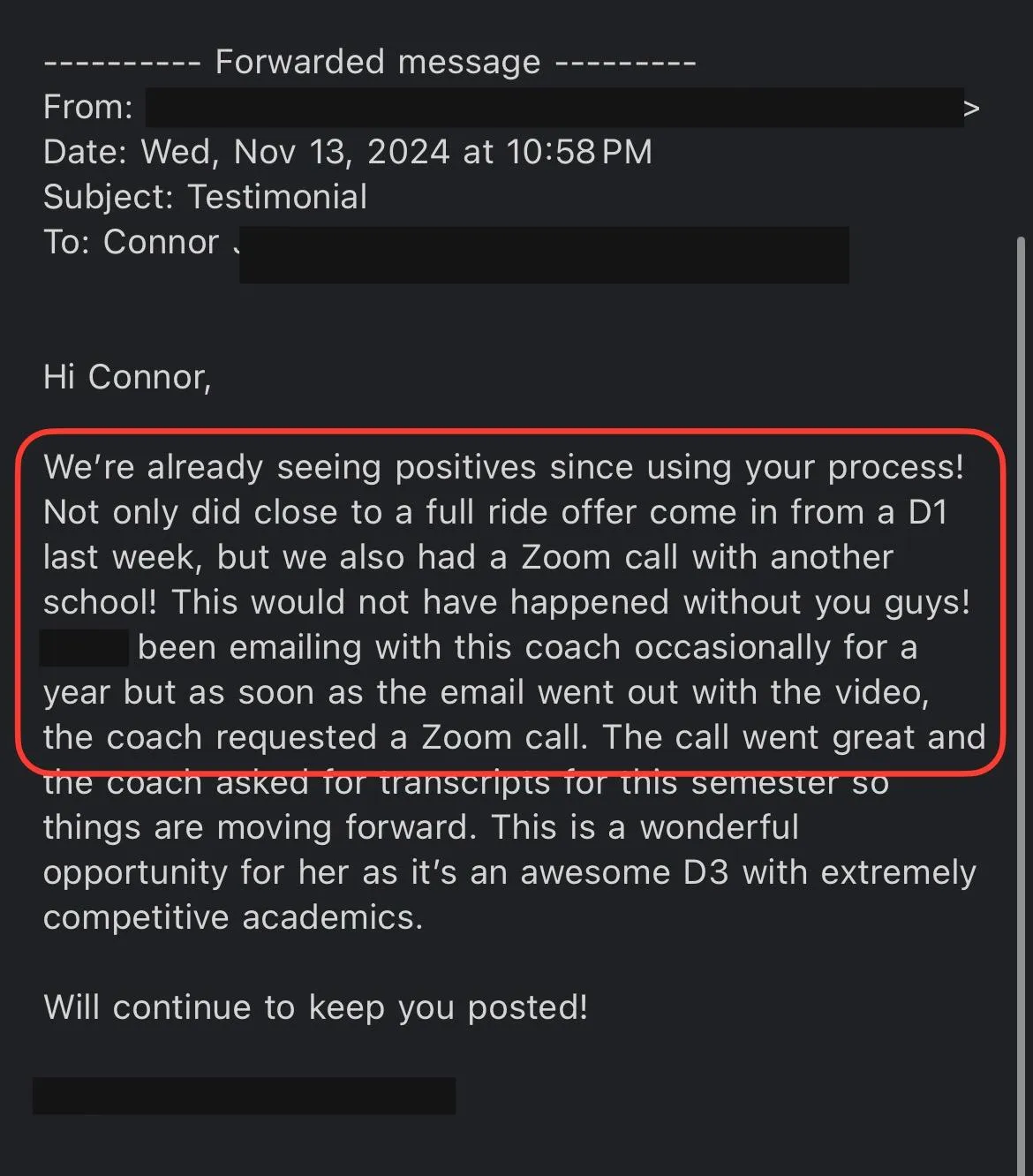The height and width of the screenshot is (1176, 1033).
Task: Click 'Will continue to keep you posted!'
Action: click(315, 1007)
